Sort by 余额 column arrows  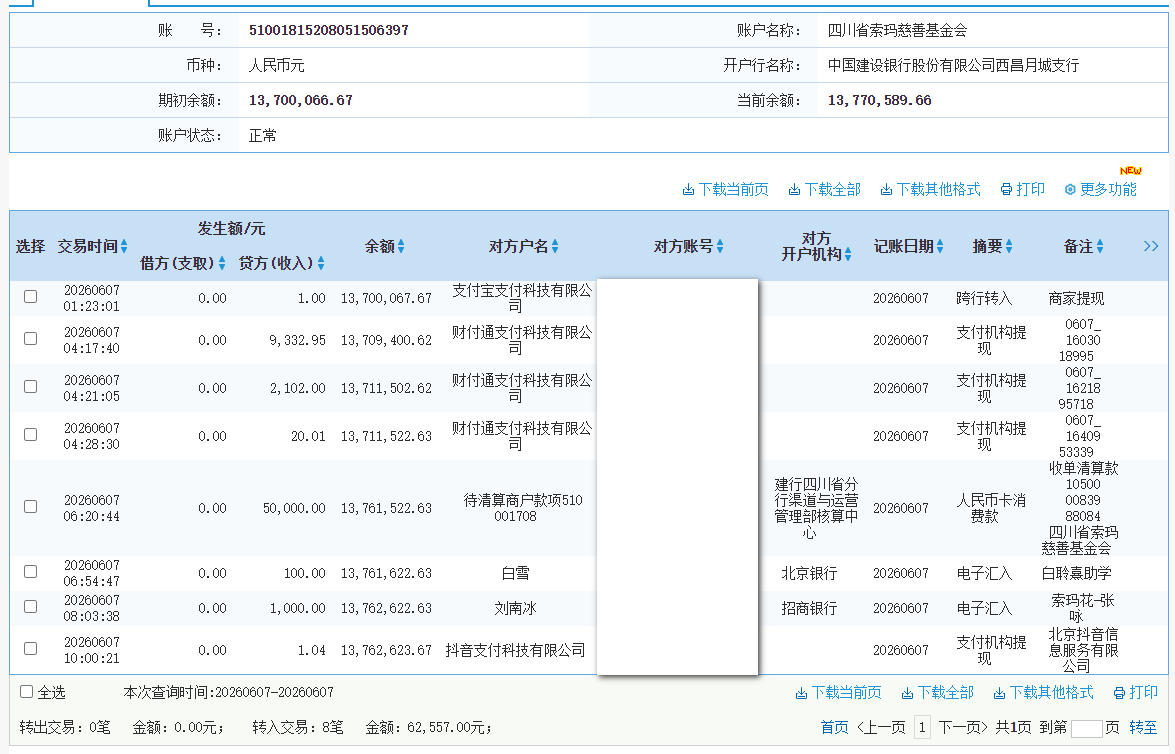(x=401, y=246)
